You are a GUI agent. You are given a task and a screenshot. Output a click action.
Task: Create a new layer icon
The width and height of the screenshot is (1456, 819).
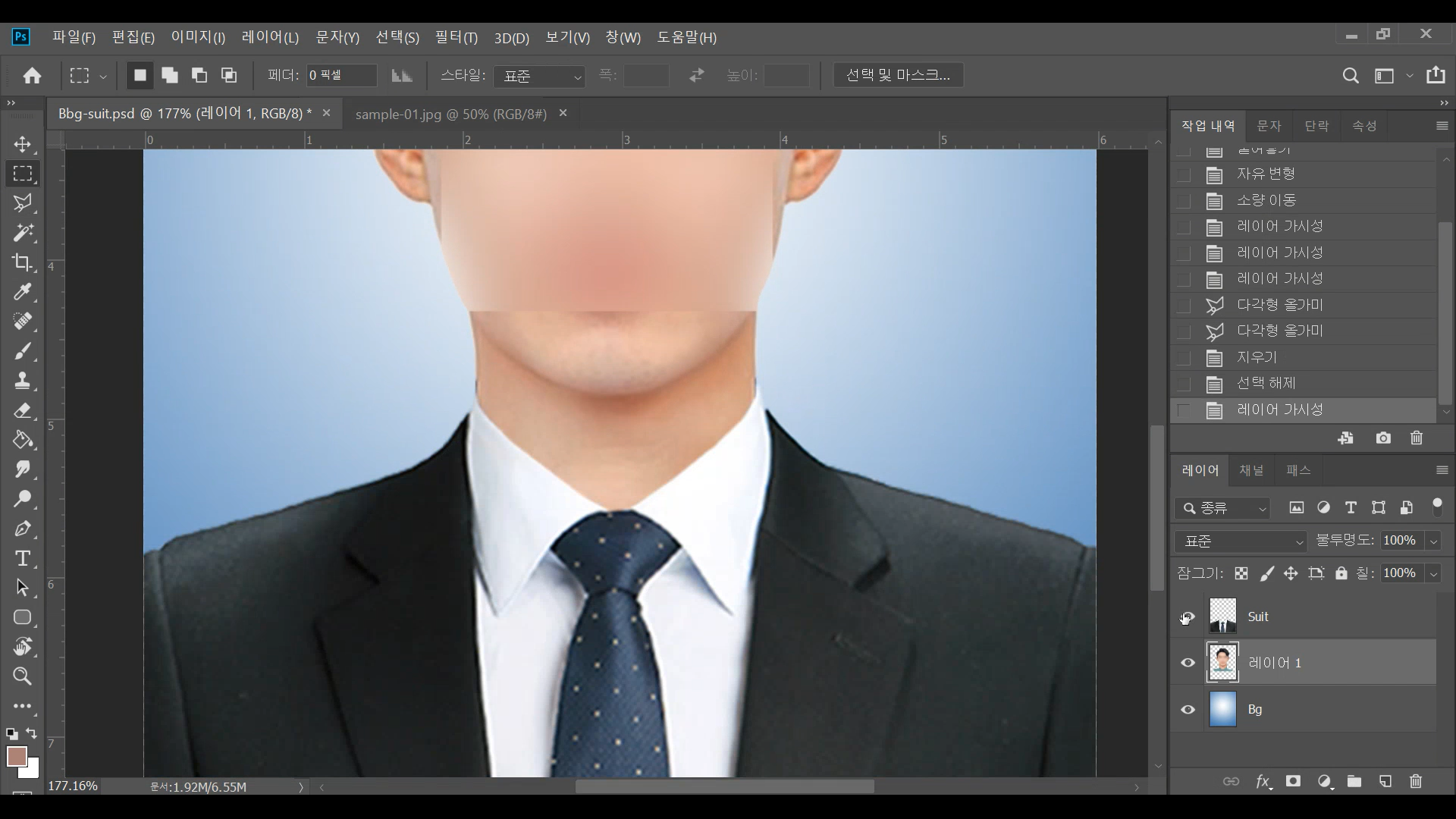(x=1385, y=781)
